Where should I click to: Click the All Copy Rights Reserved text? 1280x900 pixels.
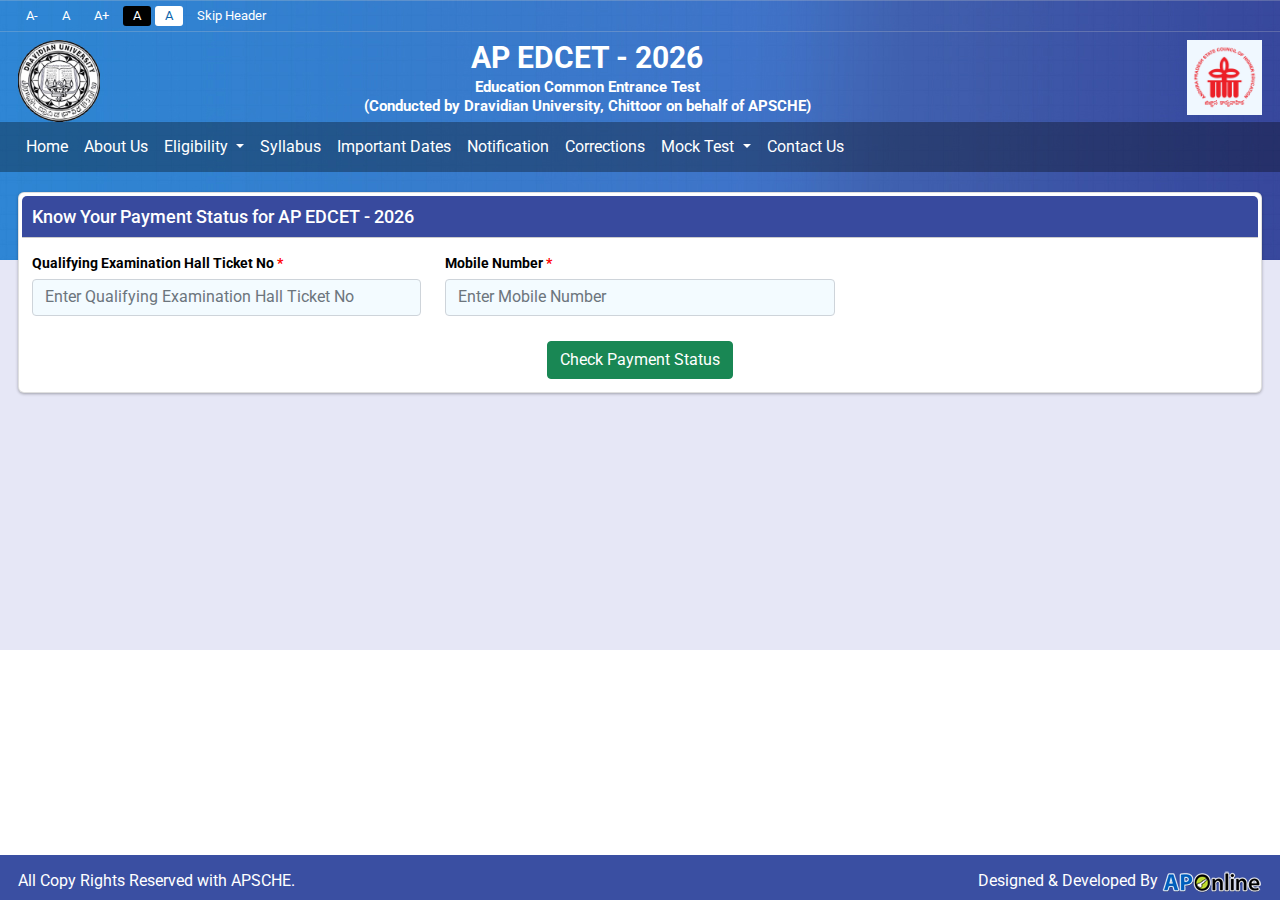pyautogui.click(x=156, y=881)
